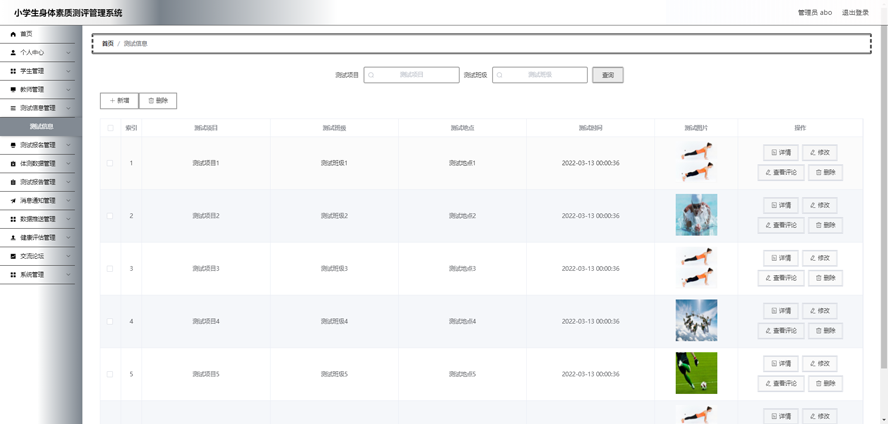This screenshot has height=424, width=888.
Task: Click the icon beside 交流论坛
Action: coord(13,256)
